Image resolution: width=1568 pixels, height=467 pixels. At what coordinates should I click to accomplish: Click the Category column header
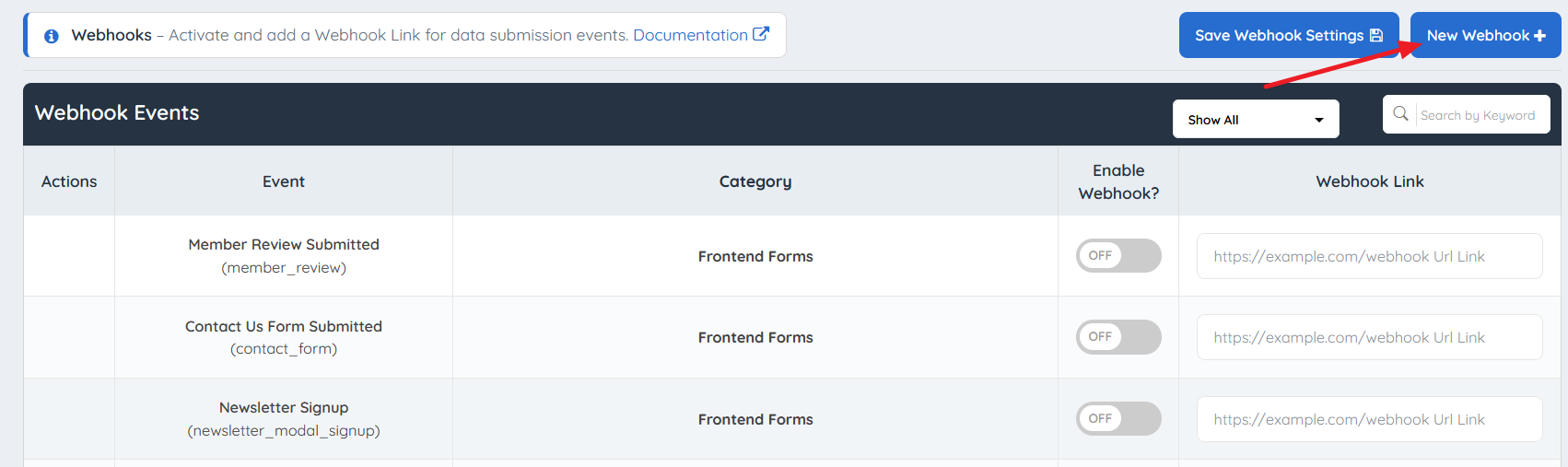pyautogui.click(x=755, y=181)
